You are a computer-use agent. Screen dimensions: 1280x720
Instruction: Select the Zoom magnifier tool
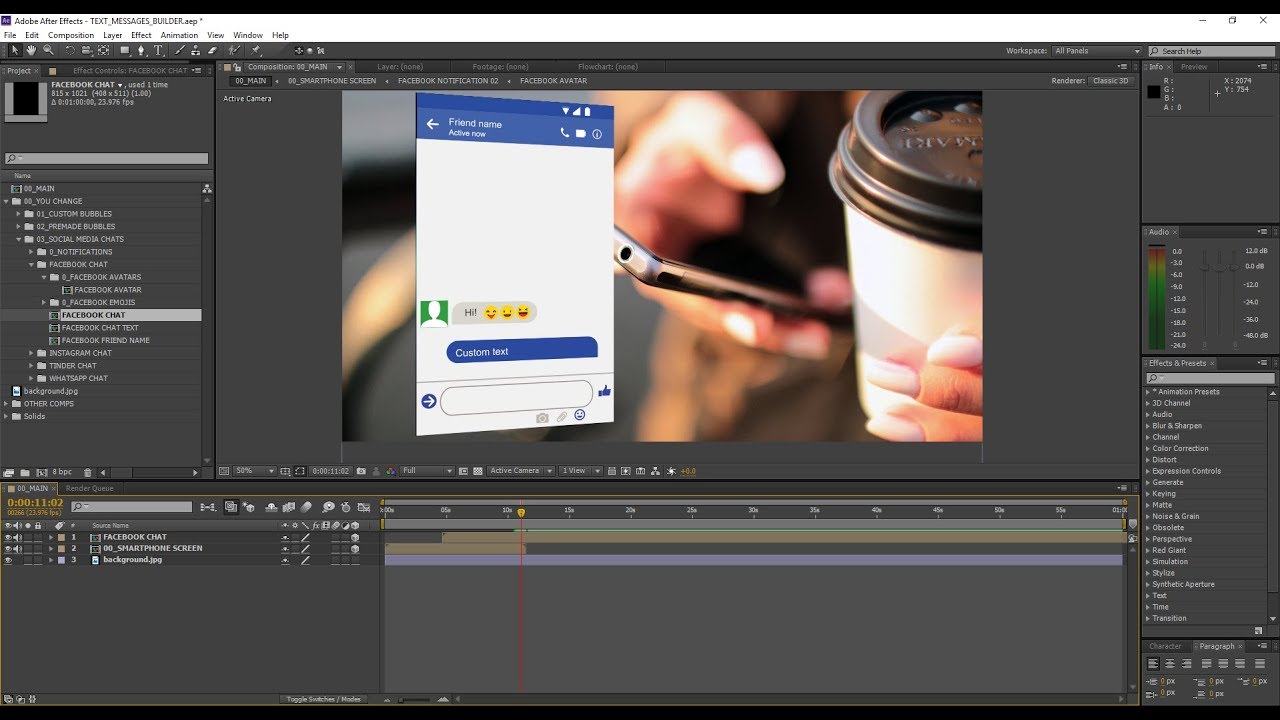pyautogui.click(x=48, y=50)
